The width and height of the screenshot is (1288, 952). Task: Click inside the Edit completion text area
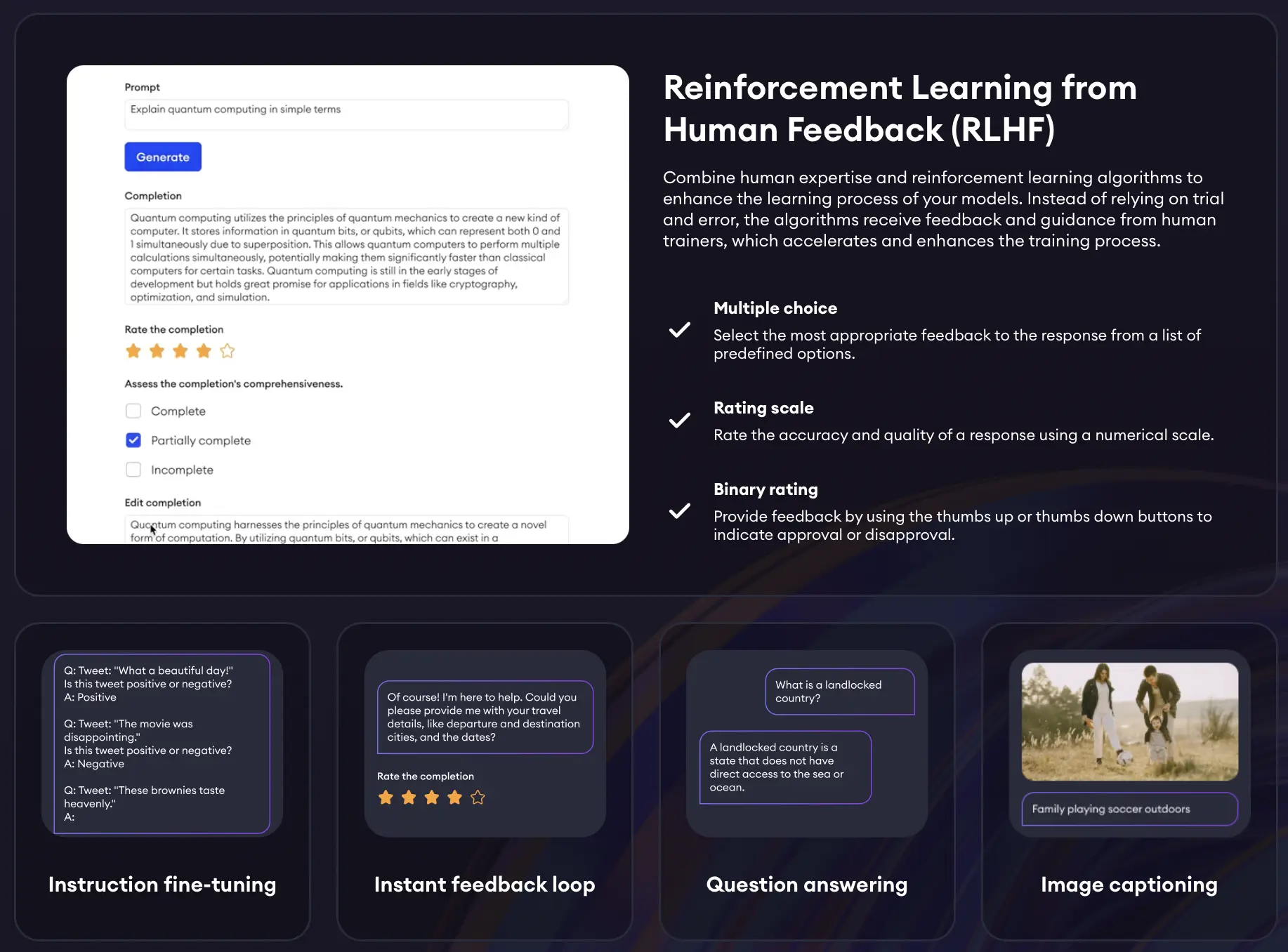[x=346, y=530]
